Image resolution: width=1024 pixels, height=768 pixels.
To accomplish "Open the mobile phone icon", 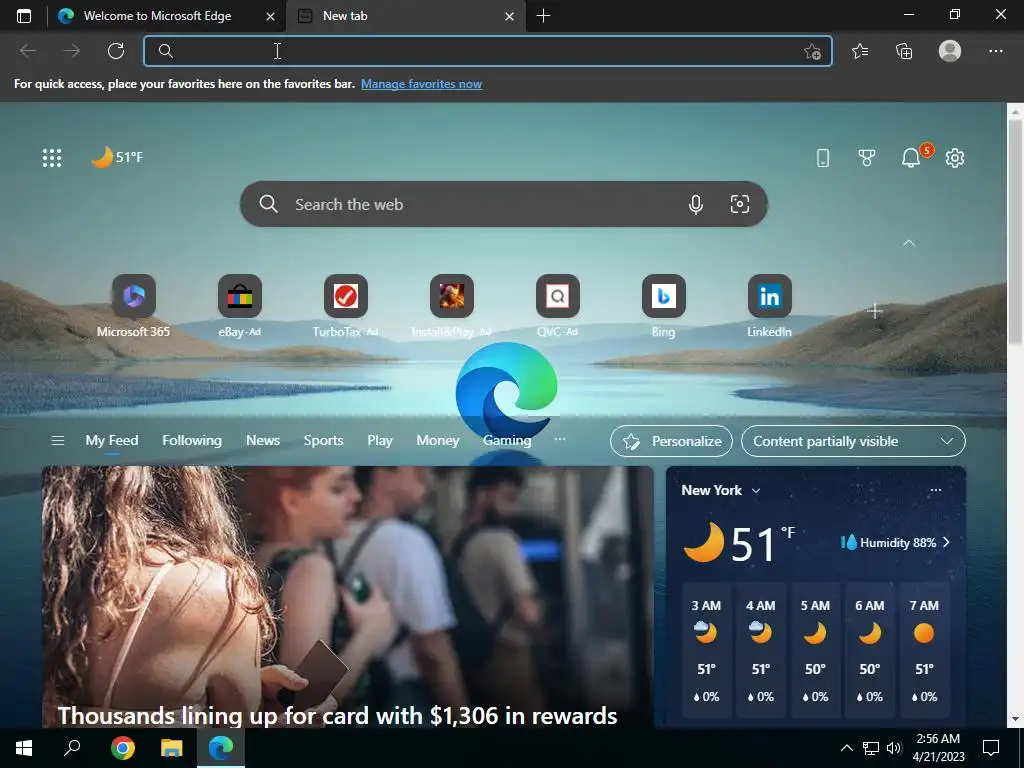I will pyautogui.click(x=823, y=157).
